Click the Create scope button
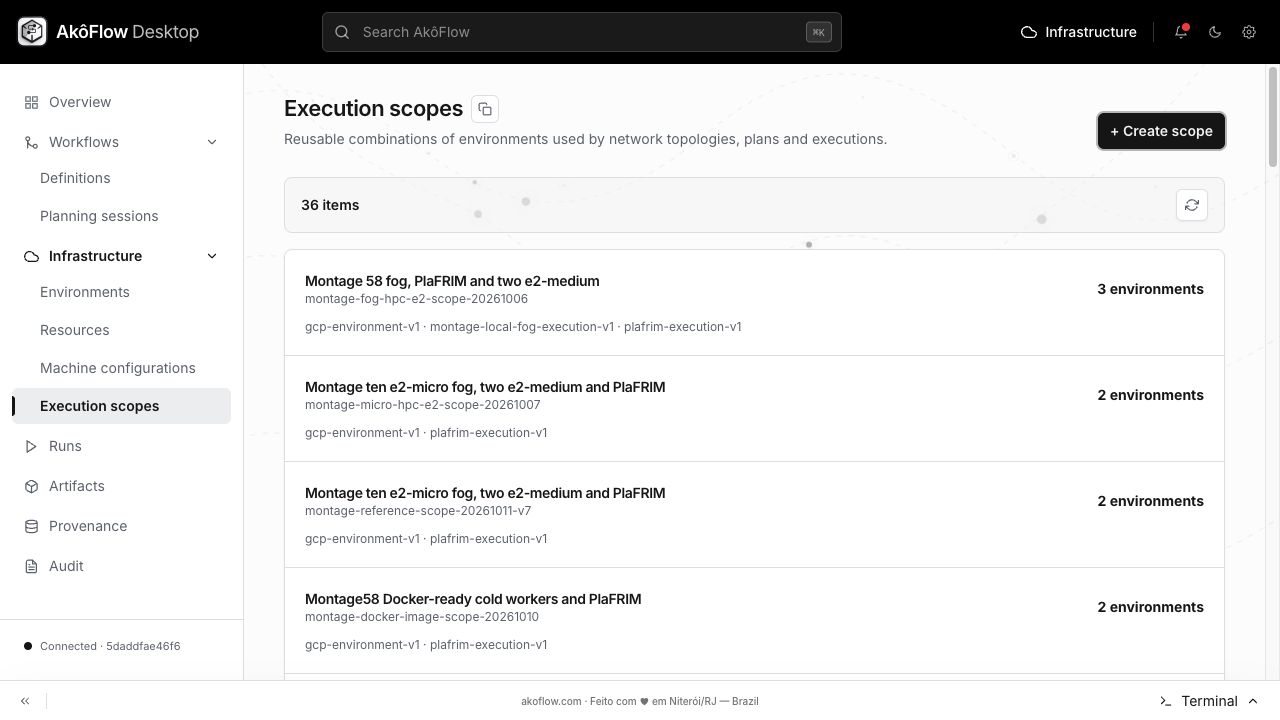The width and height of the screenshot is (1280, 720). 1161,131
